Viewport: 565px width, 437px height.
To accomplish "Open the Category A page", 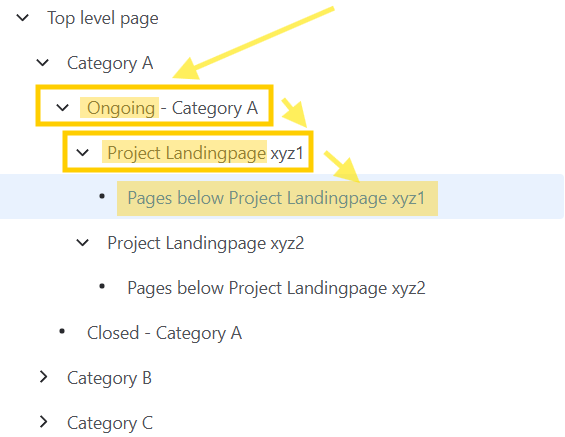I will tap(110, 63).
